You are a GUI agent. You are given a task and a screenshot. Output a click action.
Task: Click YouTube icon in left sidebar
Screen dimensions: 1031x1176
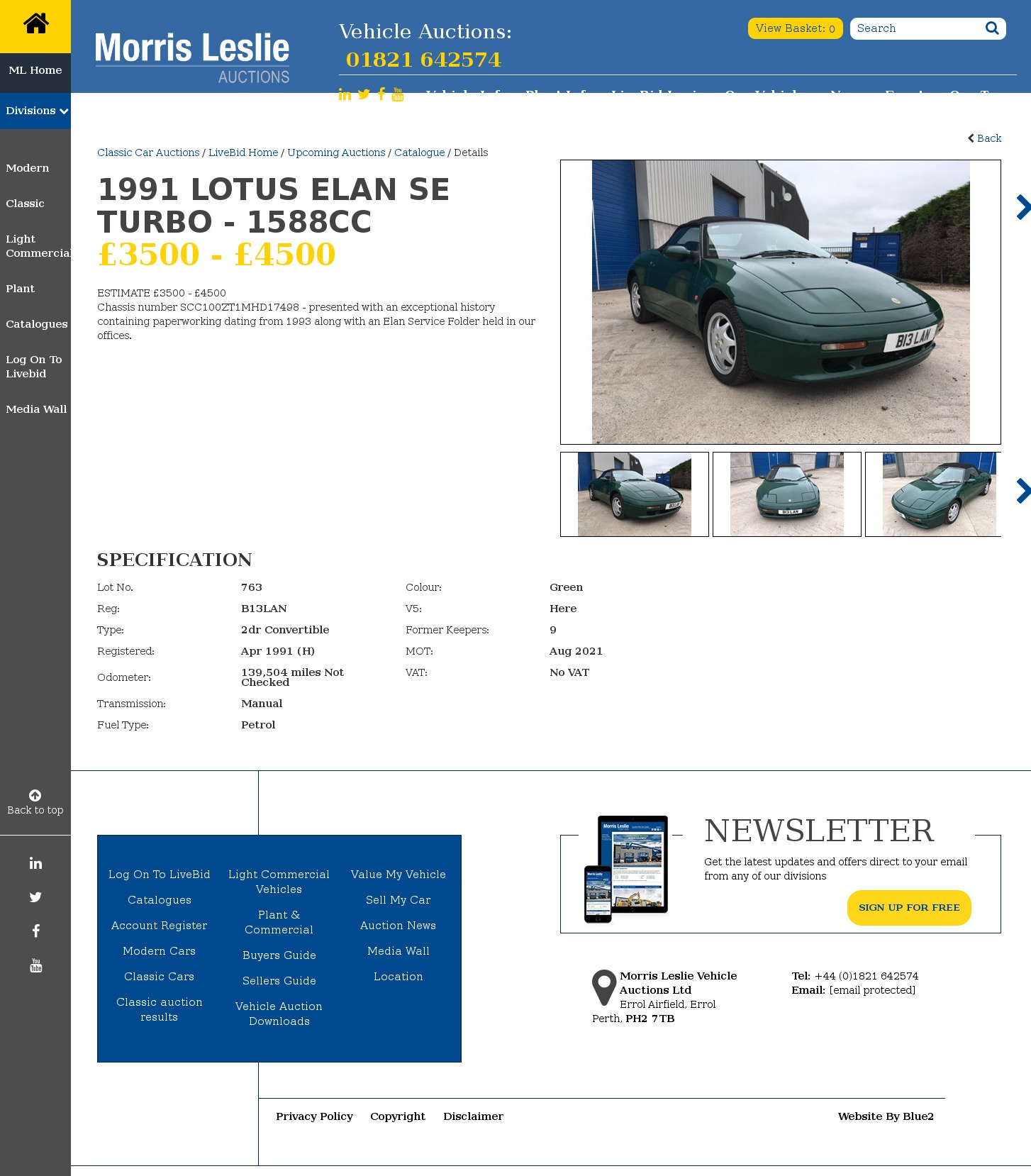coord(35,965)
